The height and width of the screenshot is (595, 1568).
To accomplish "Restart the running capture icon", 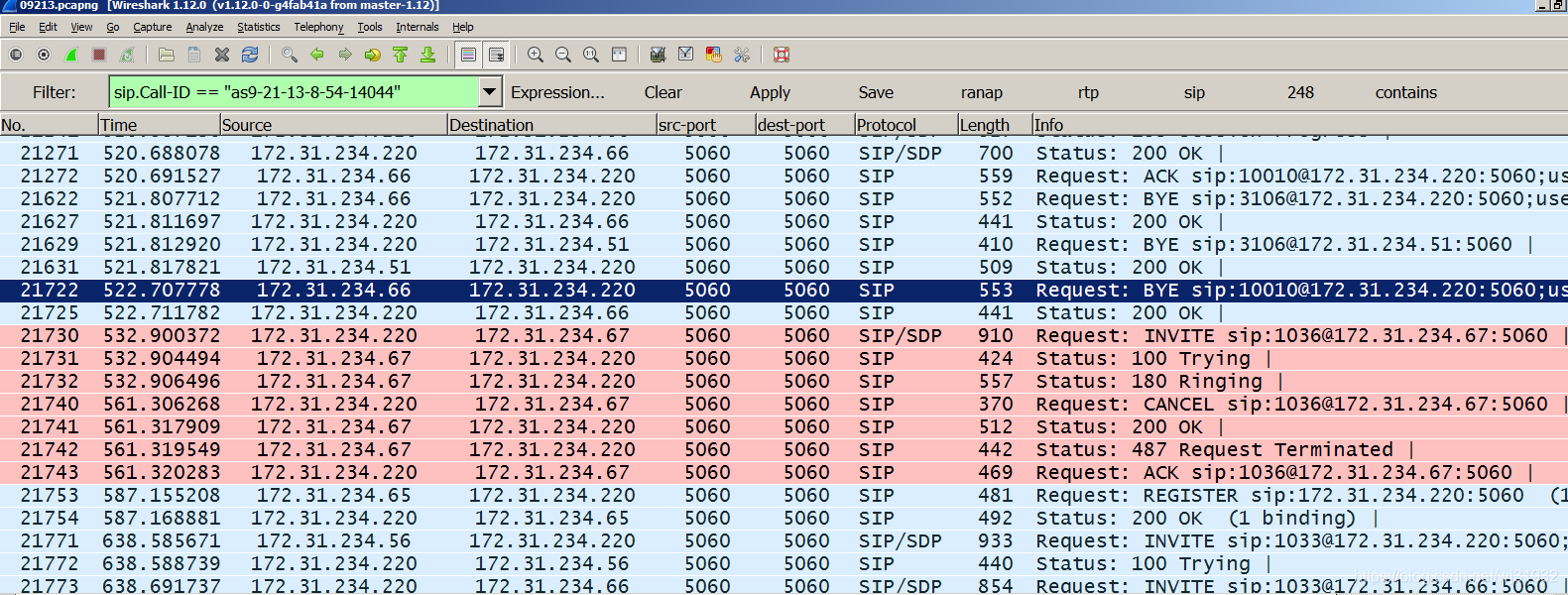I will click(127, 55).
